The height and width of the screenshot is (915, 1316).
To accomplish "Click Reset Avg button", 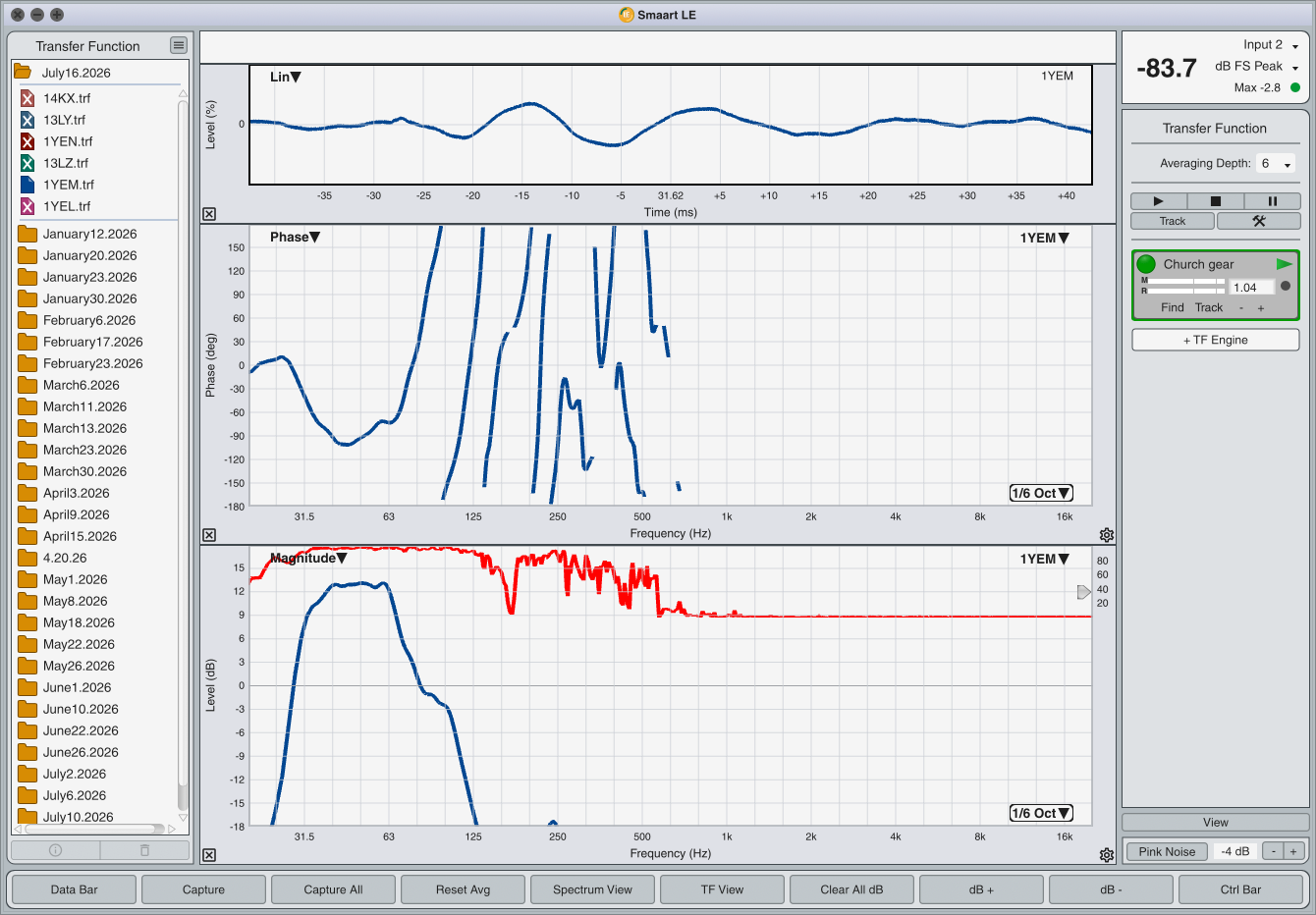I will pos(463,889).
